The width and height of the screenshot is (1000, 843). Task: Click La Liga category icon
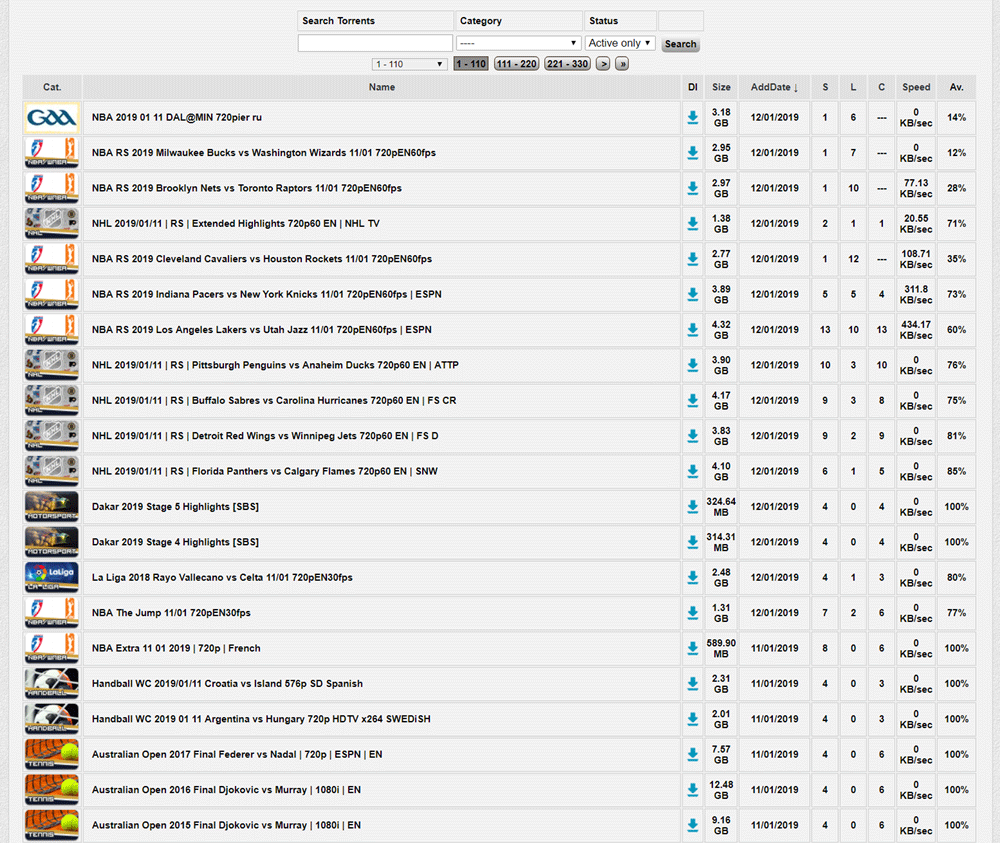(x=52, y=578)
